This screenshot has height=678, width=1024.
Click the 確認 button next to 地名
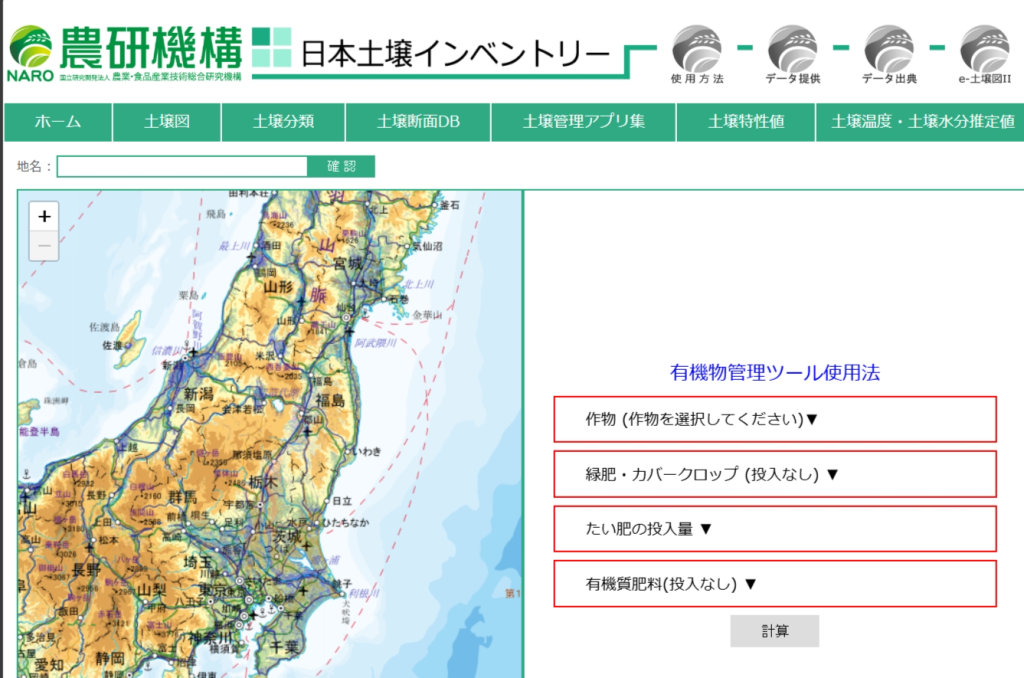[x=341, y=167]
